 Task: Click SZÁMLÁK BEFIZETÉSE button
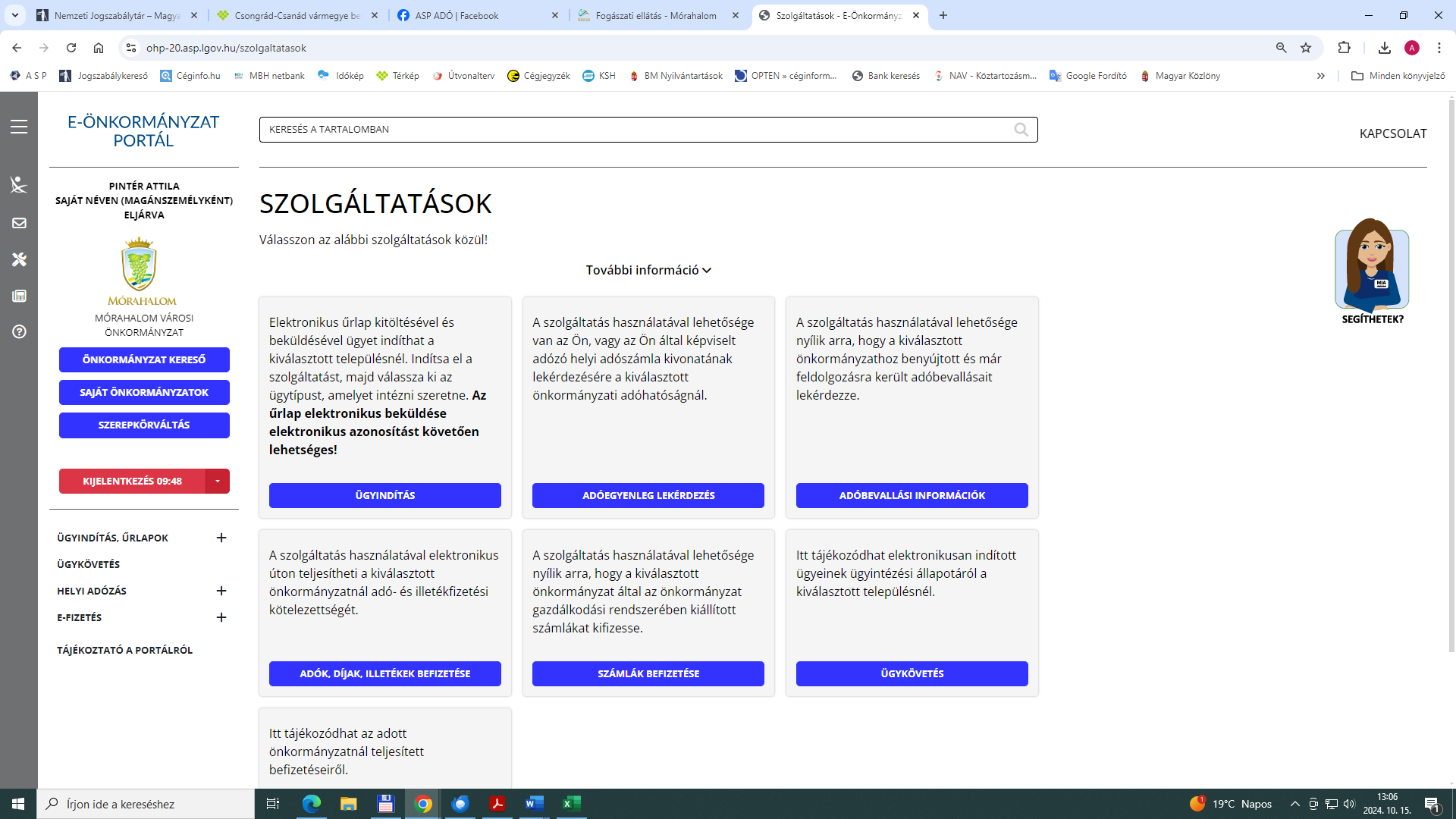648,673
